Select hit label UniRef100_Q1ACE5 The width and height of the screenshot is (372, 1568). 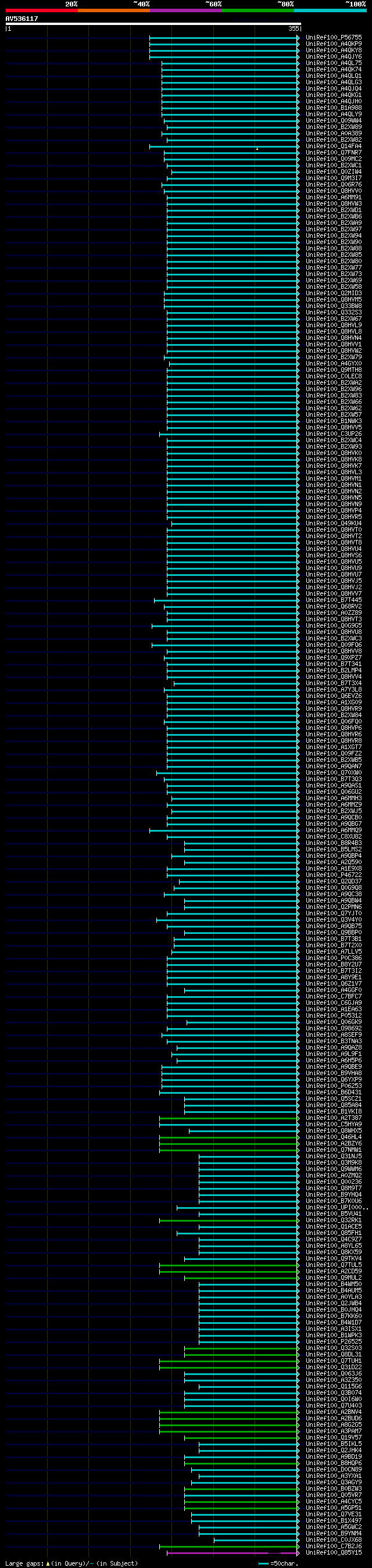[334, 1226]
